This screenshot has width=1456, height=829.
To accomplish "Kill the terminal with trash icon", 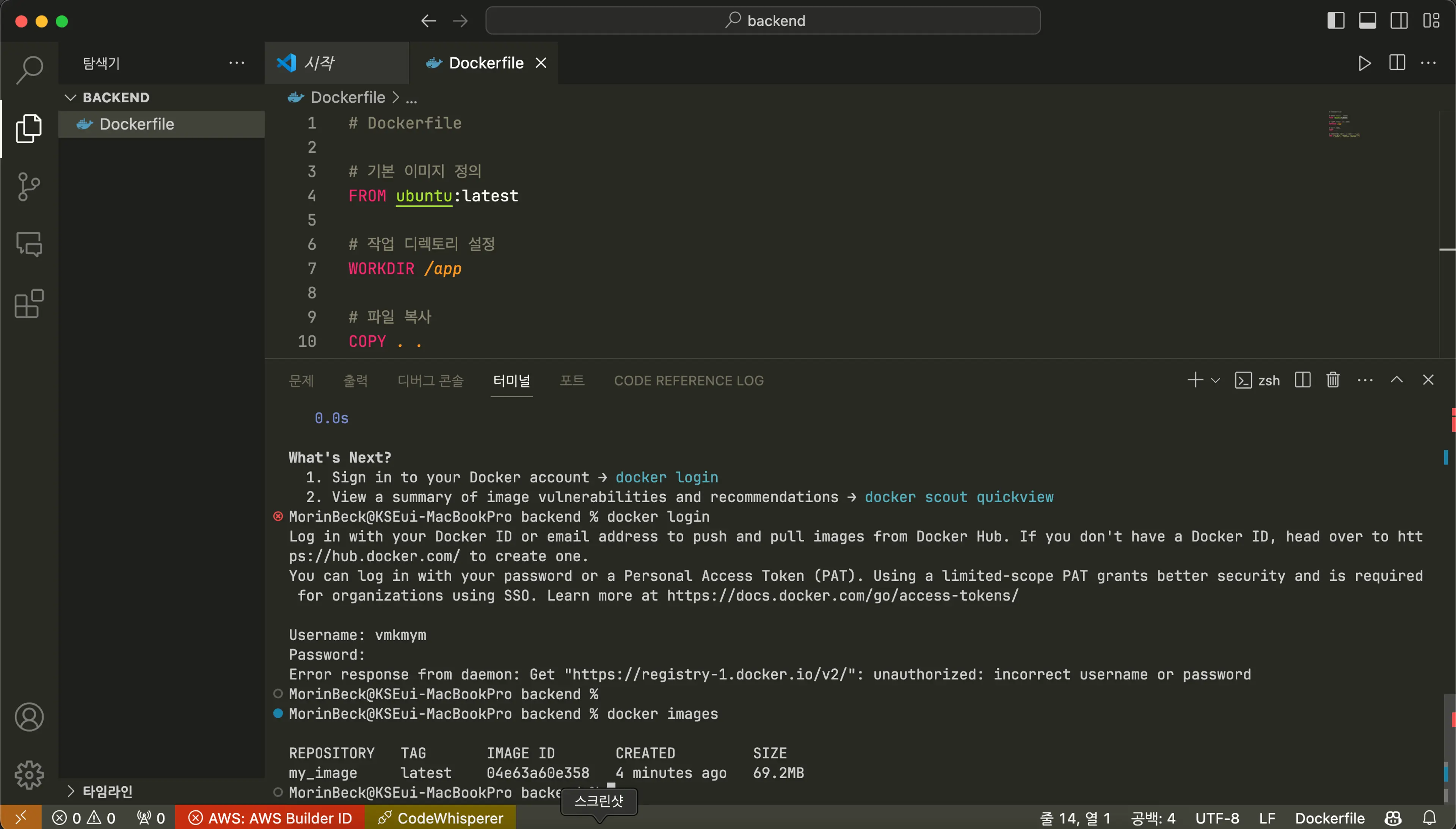I will tap(1333, 380).
